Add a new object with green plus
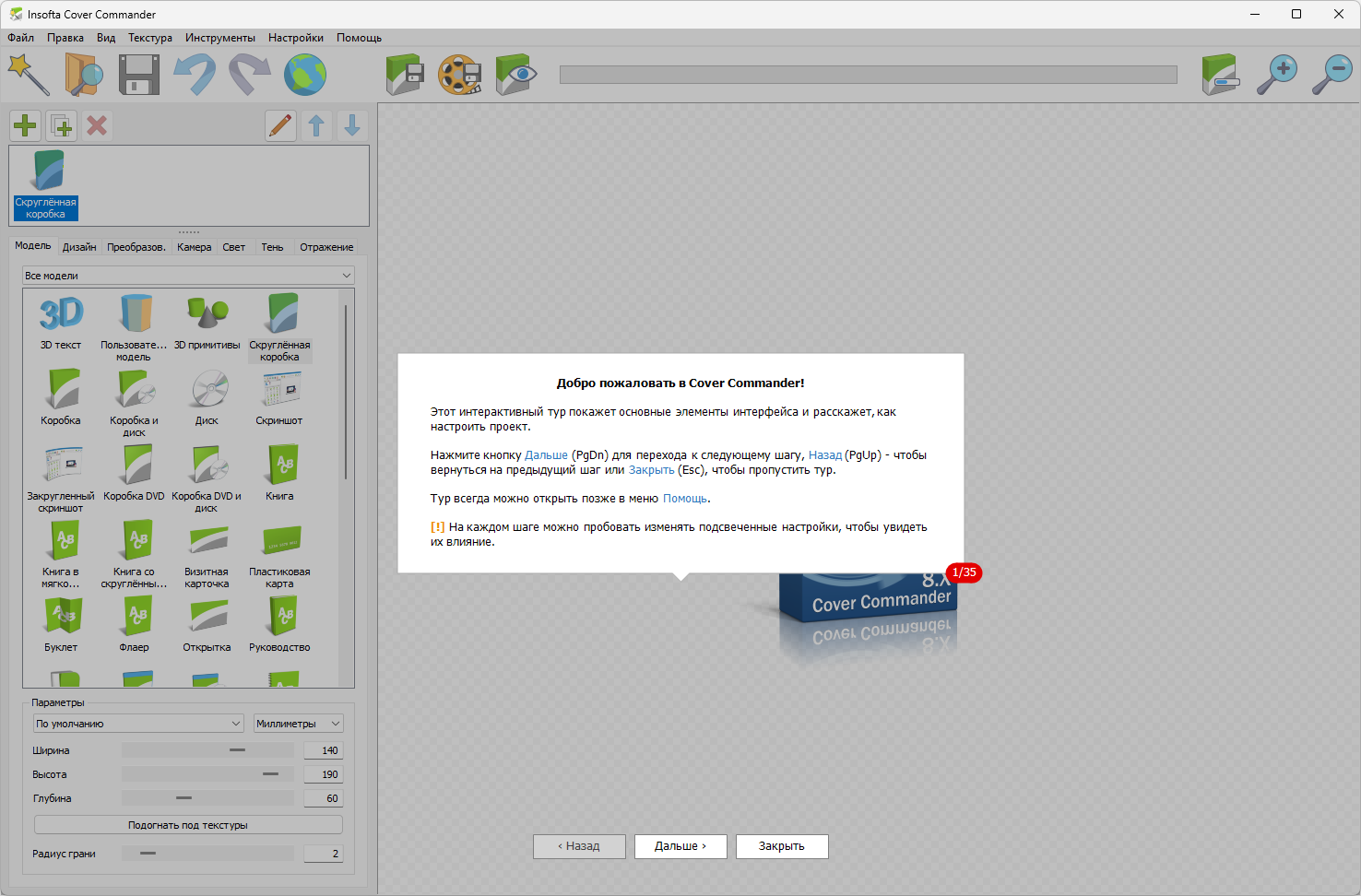The width and height of the screenshot is (1361, 896). [x=25, y=125]
